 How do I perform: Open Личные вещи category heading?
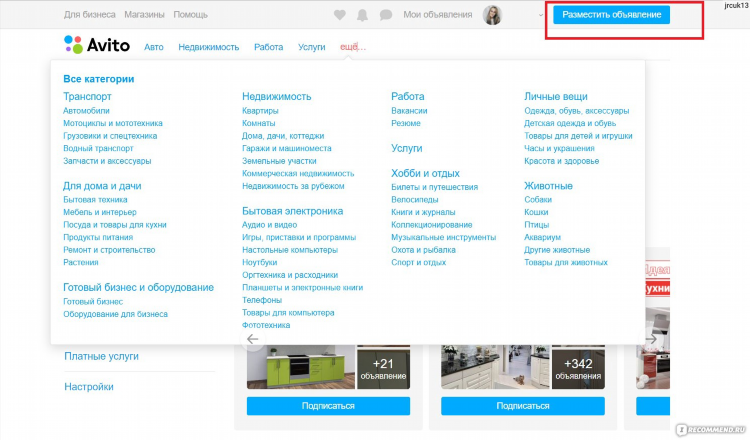[x=555, y=96]
